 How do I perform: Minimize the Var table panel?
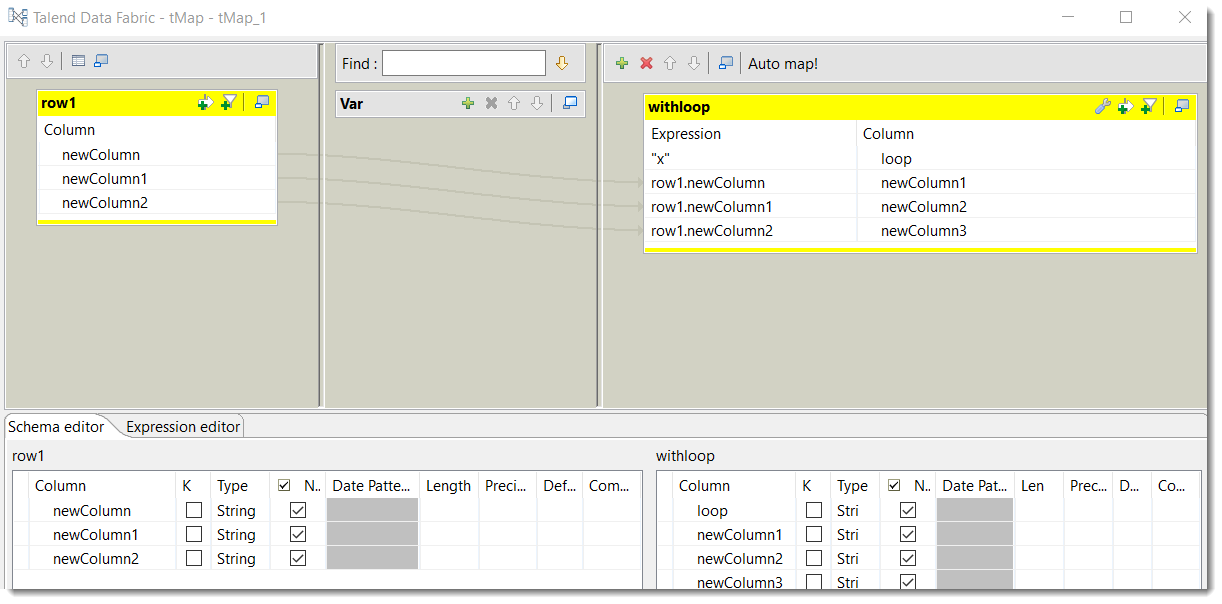point(570,103)
